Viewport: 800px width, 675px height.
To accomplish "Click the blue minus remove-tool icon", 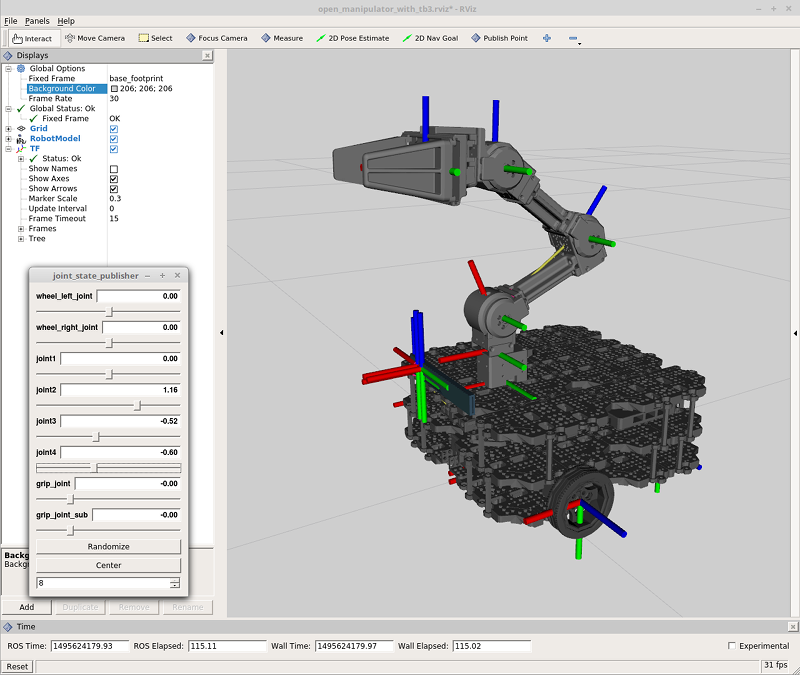I will coord(573,38).
